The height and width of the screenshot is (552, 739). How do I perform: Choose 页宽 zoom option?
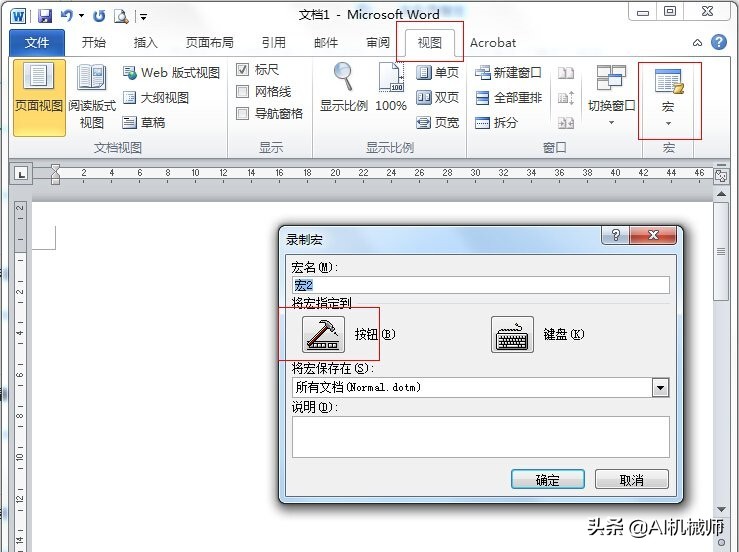(437, 123)
